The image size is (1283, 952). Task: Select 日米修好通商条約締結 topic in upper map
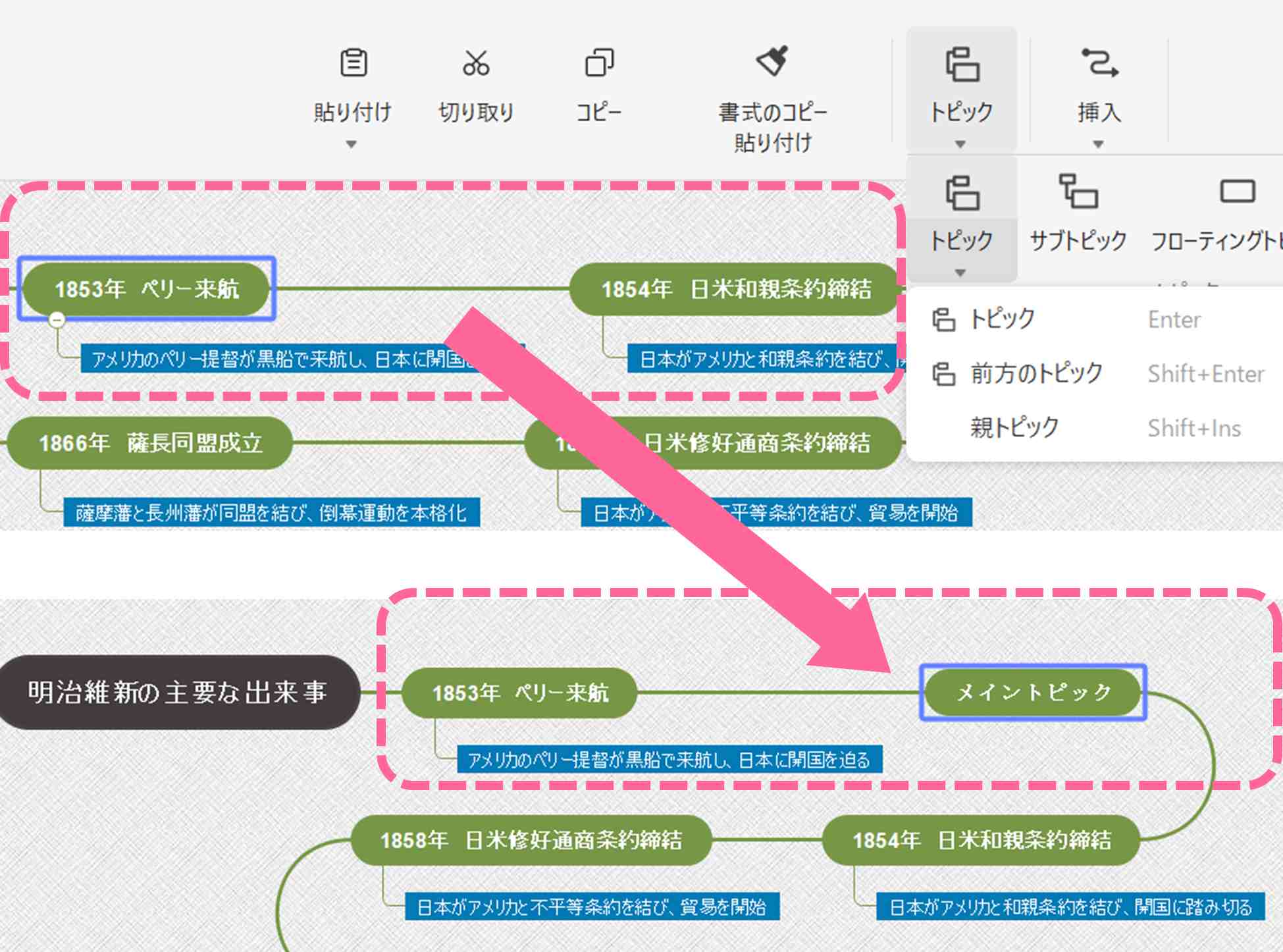(713, 442)
